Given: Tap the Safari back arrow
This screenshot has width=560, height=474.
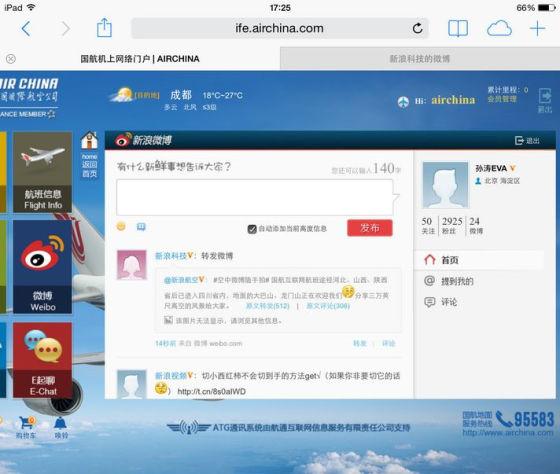Looking at the screenshot, I should tap(26, 28).
